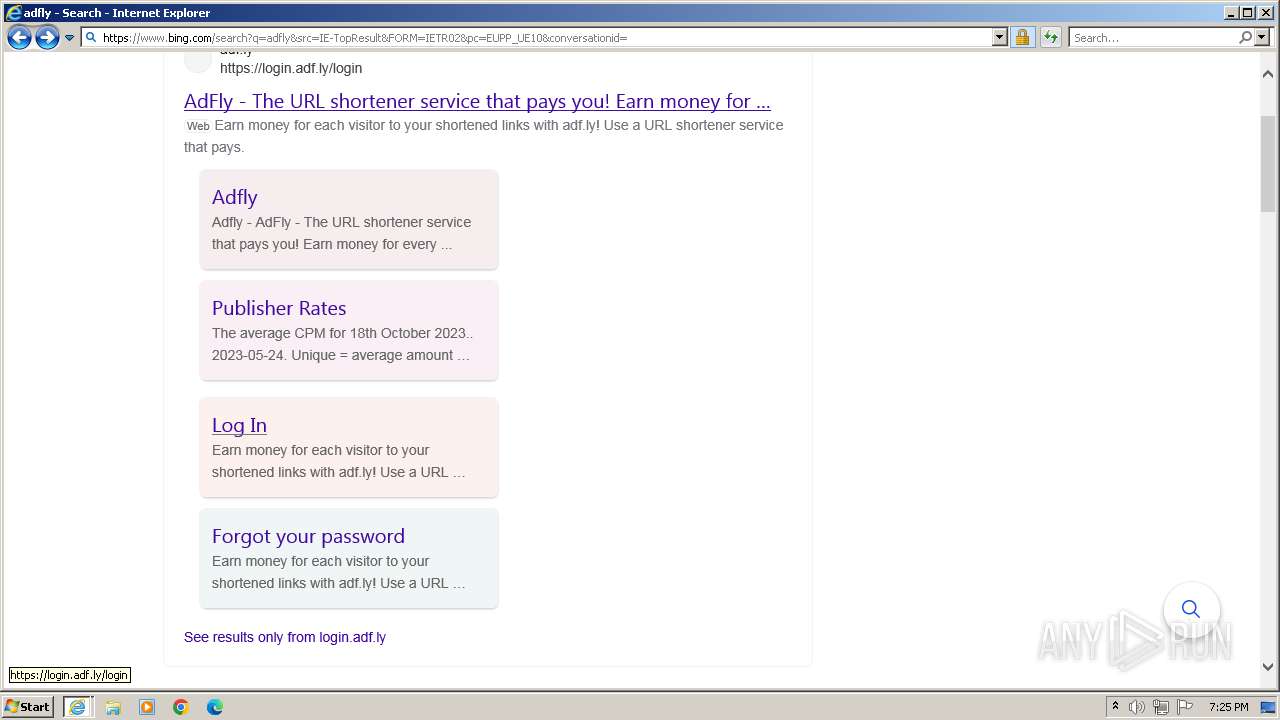Click the network tray icon

[1161, 707]
